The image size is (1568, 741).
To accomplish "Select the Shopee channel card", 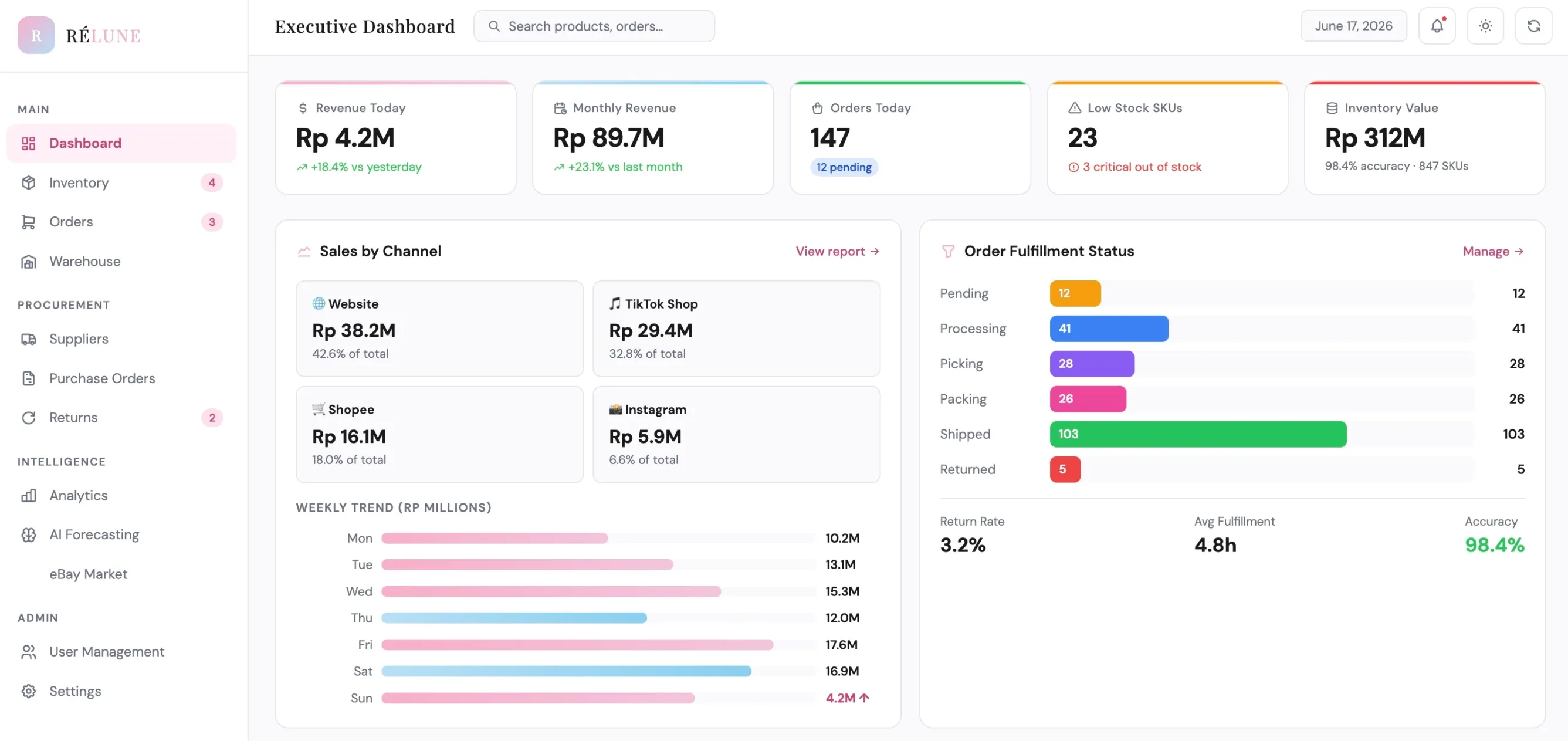I will point(439,435).
